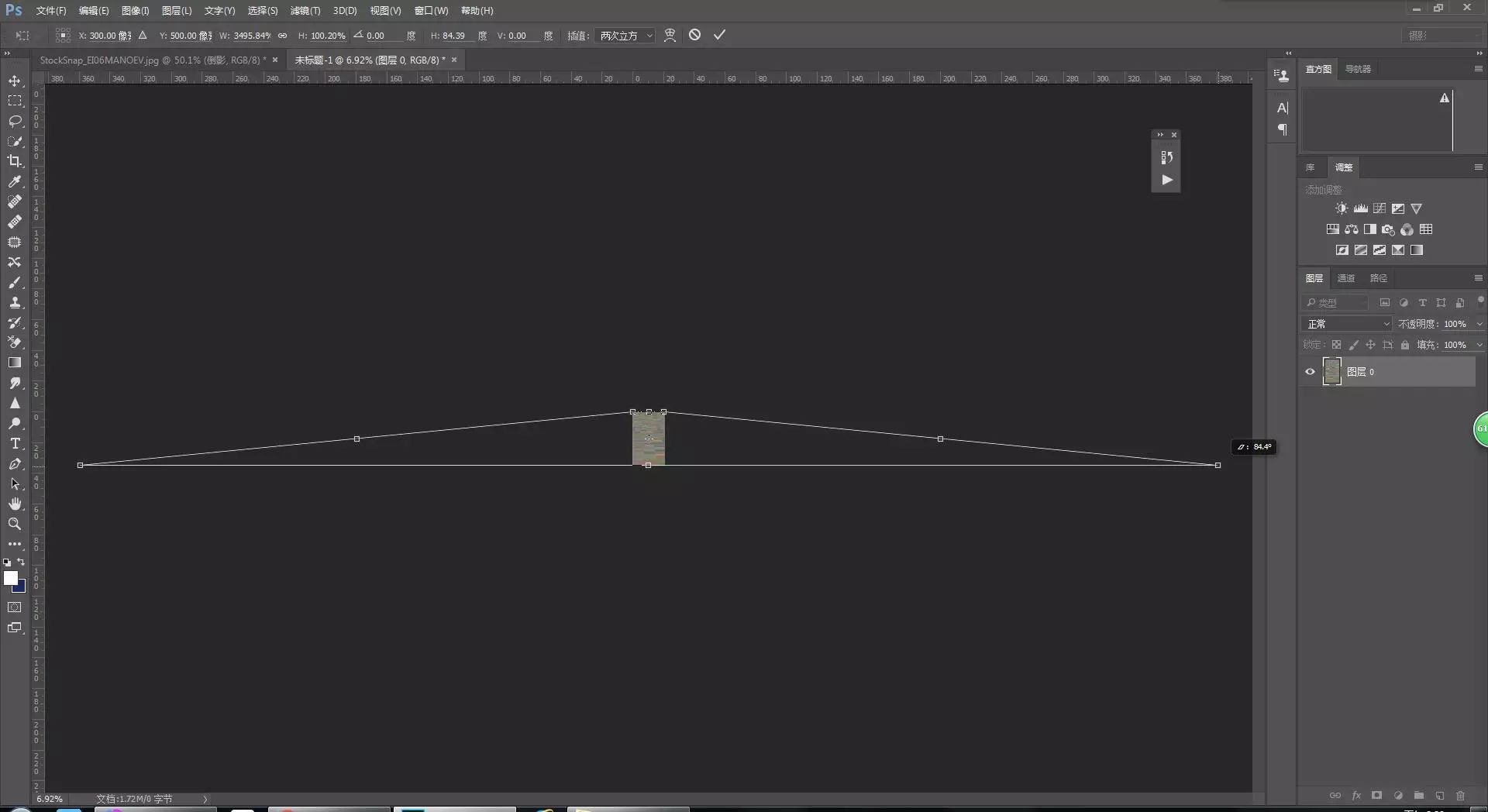Open interpolation dropdown 两次立方

pyautogui.click(x=625, y=36)
